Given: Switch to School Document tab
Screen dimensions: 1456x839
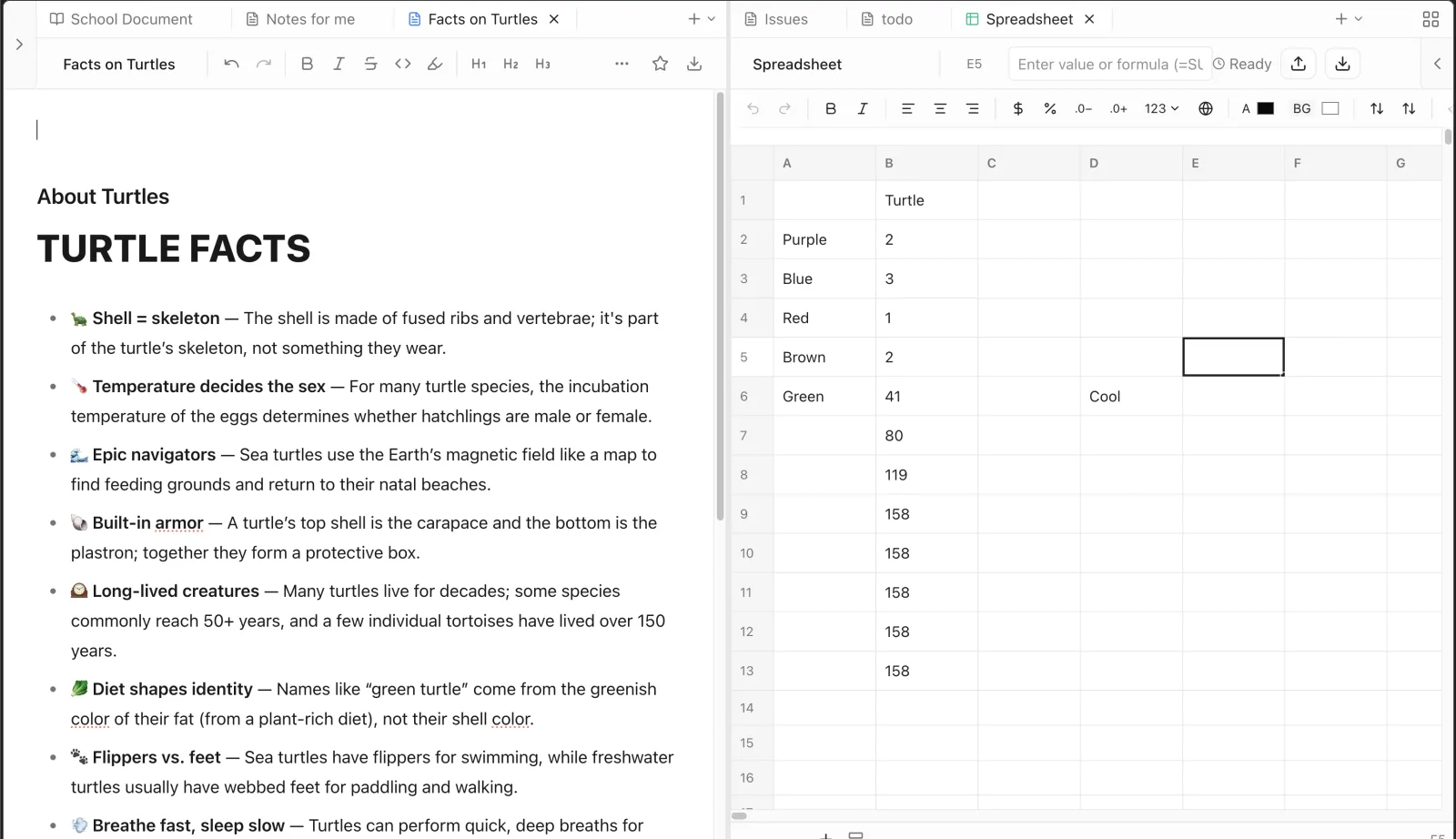Looking at the screenshot, I should [121, 19].
